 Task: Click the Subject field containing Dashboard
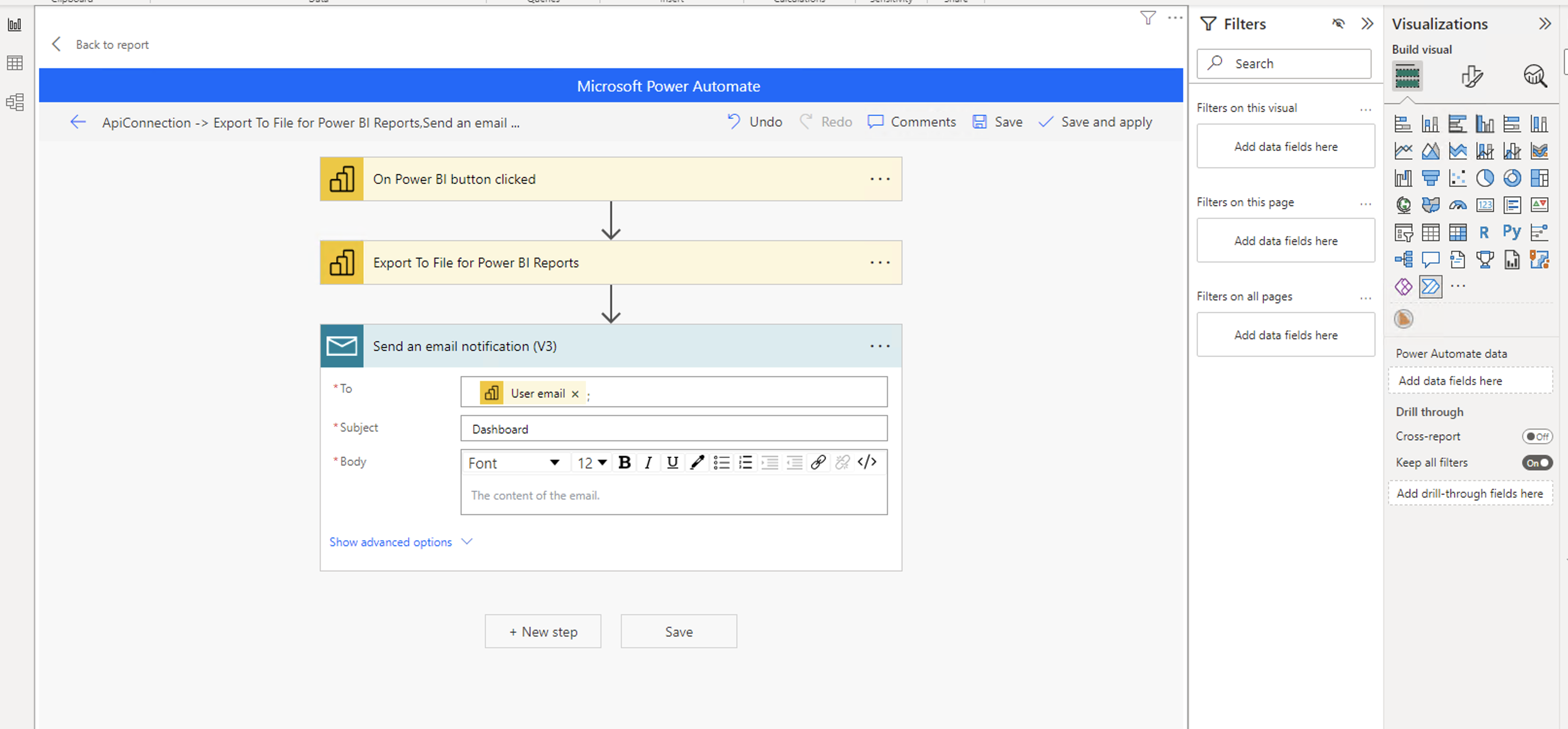tap(674, 429)
